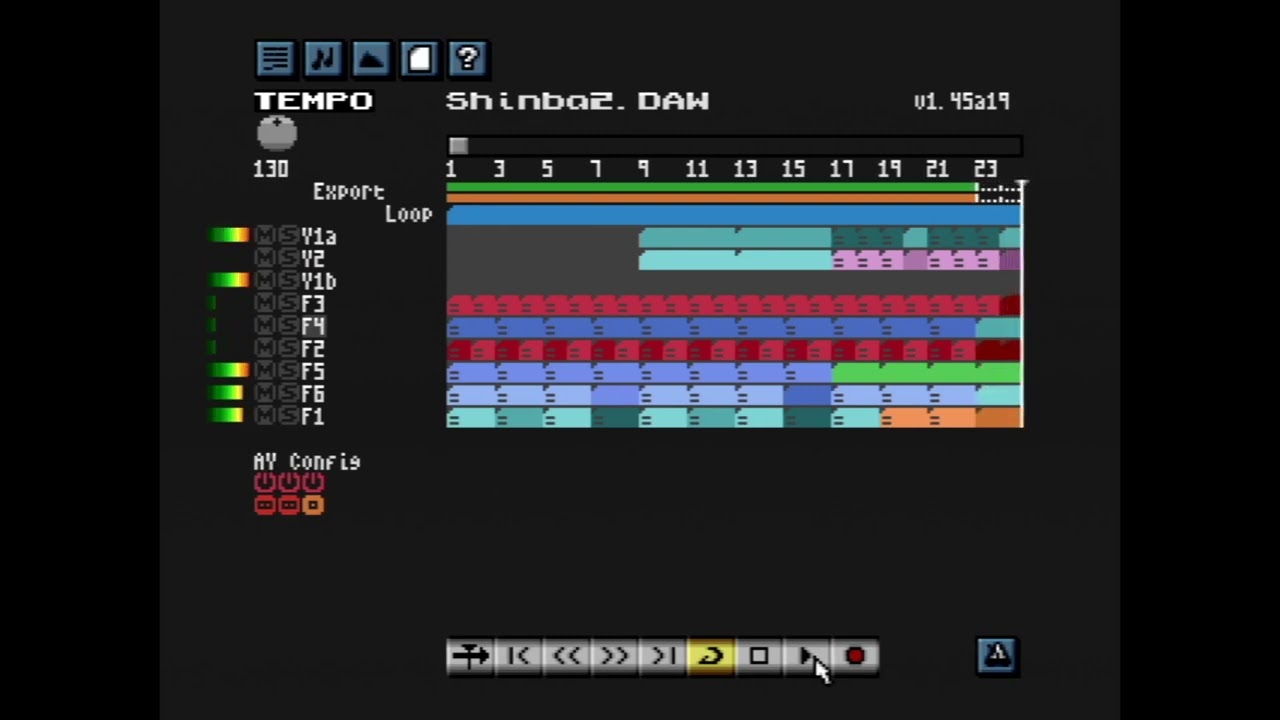This screenshot has width=1280, height=720.
Task: Toggle the yellow loop playback button
Action: click(x=710, y=656)
